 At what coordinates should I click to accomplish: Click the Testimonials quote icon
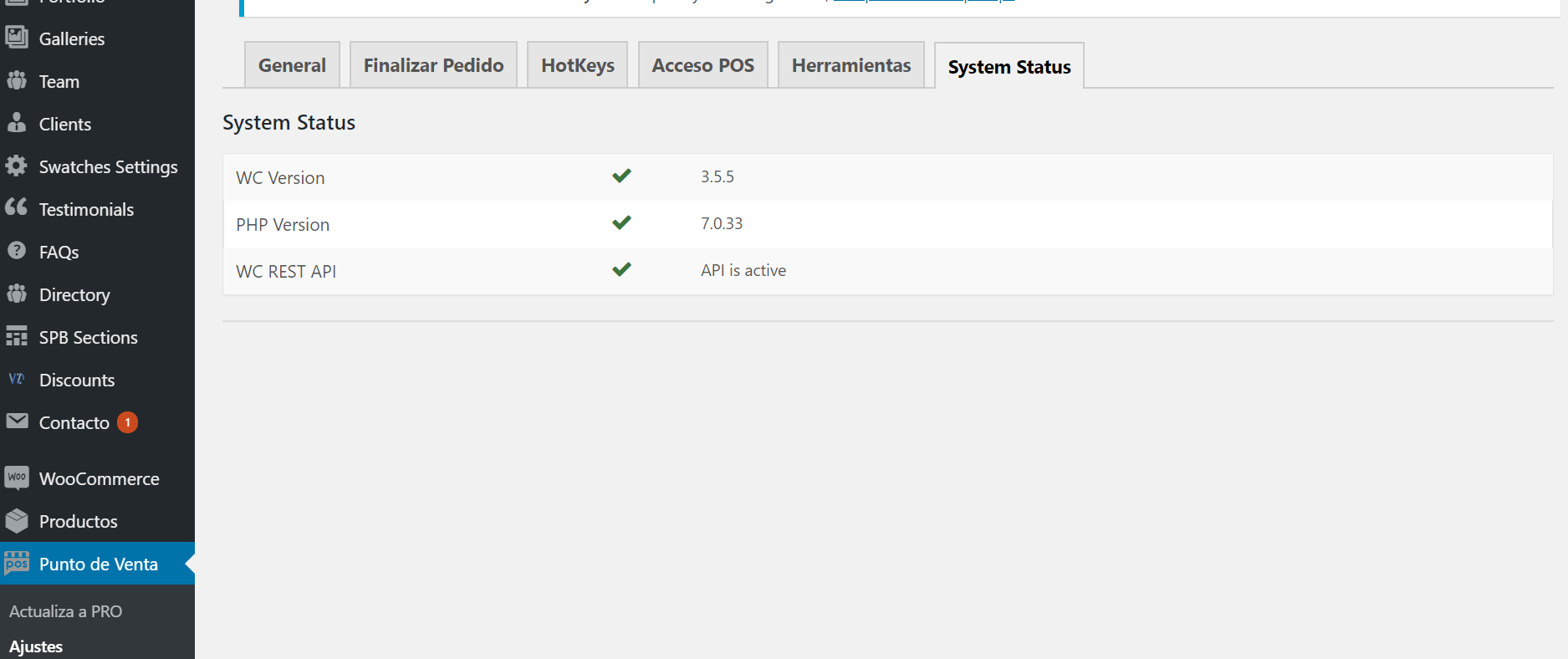tap(17, 207)
